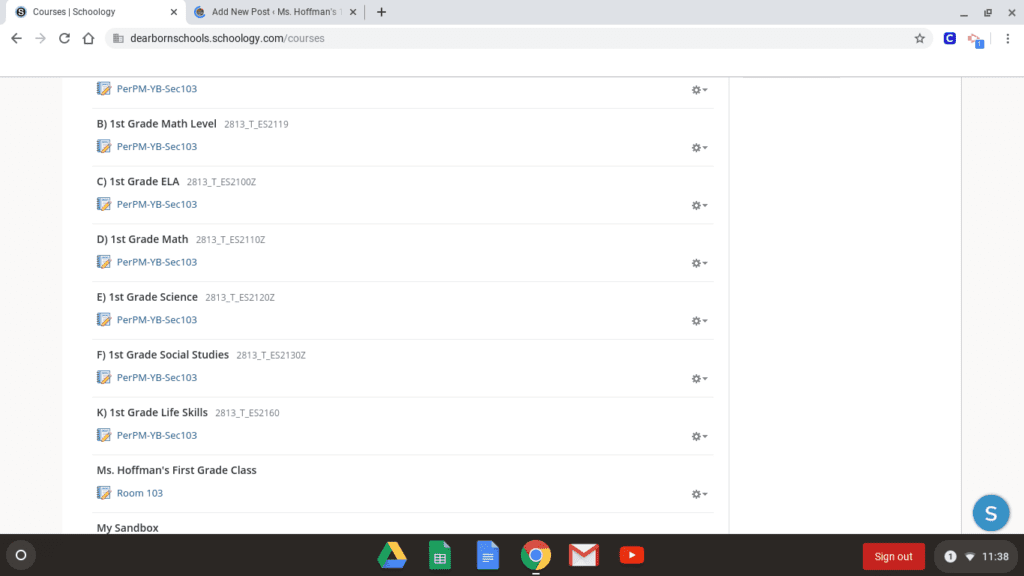1024x576 pixels.
Task: Click course code 2813_T_ES2160
Action: (x=247, y=413)
